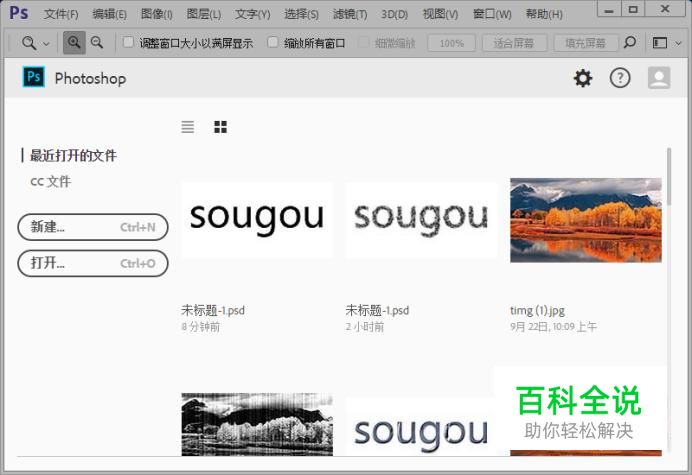Open 未标题-1.psd thumbnail from 8 分钟前

click(x=257, y=219)
